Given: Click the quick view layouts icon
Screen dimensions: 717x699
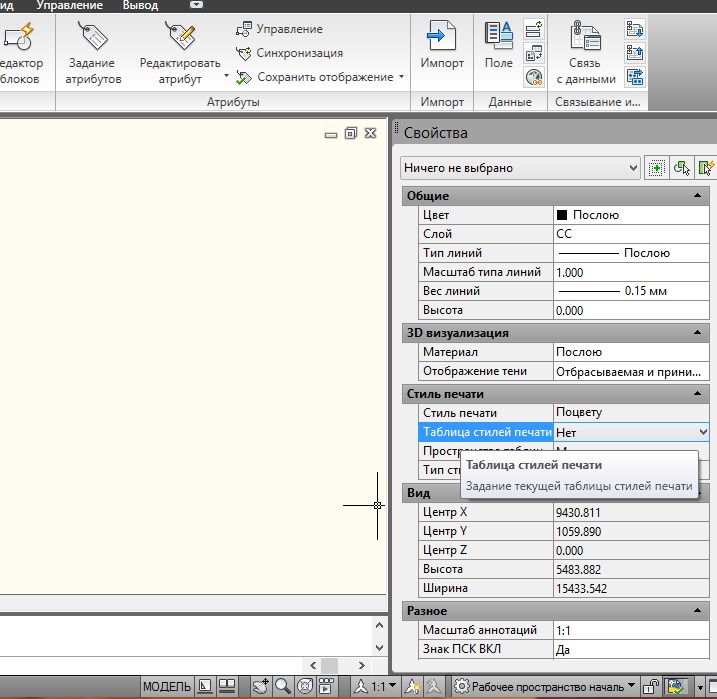Looking at the screenshot, I should (x=205, y=686).
